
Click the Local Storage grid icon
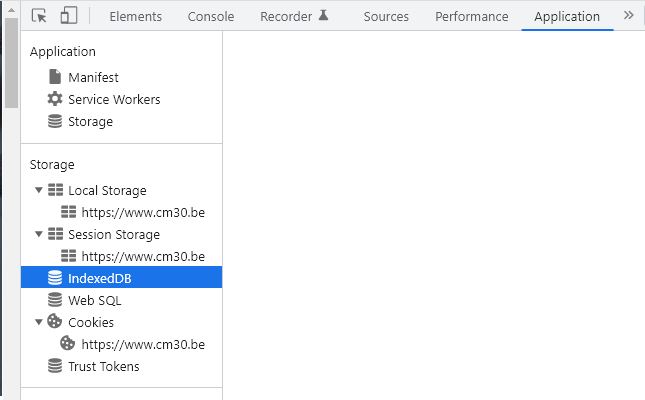click(55, 190)
